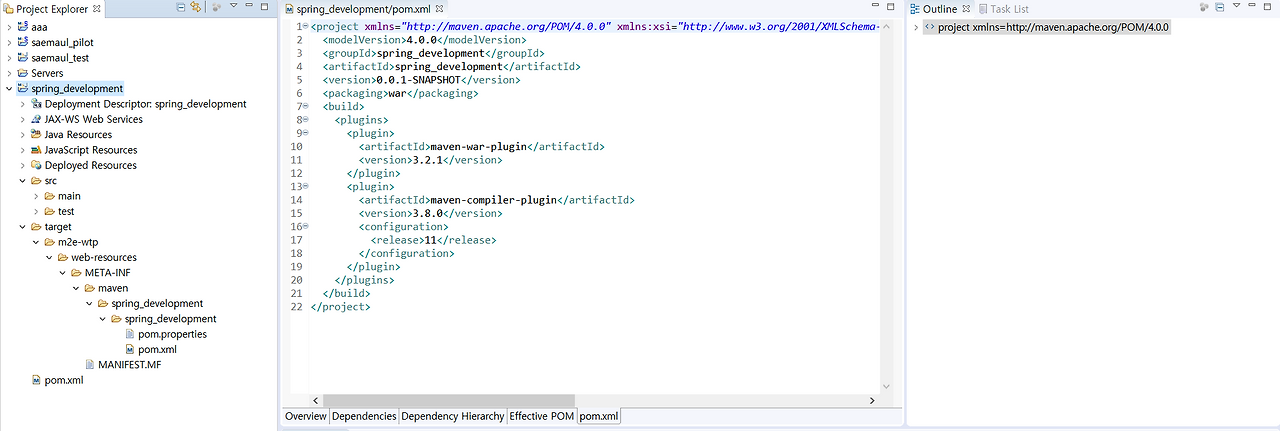Expand the saemaul_pilot project
Viewport: 1280px width, 431px height.
9,42
